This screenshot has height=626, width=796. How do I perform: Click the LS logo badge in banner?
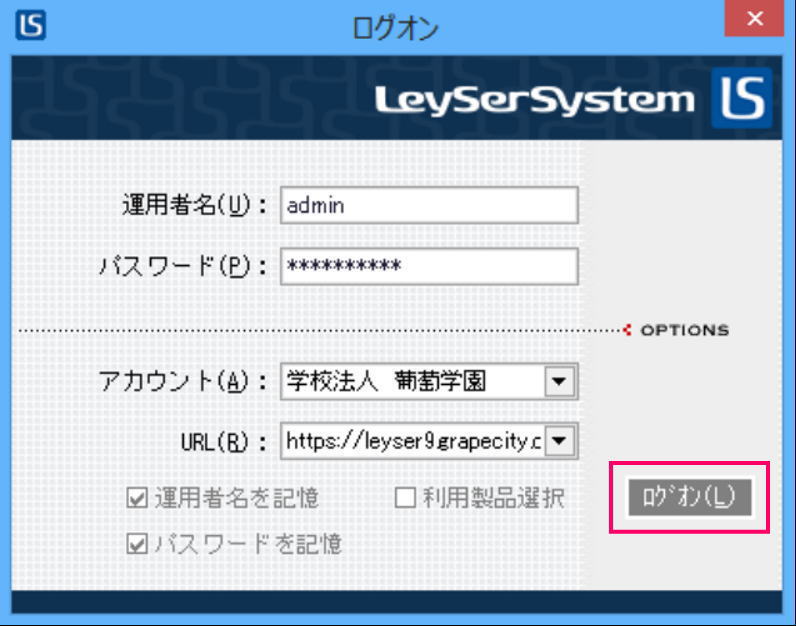pyautogui.click(x=742, y=98)
